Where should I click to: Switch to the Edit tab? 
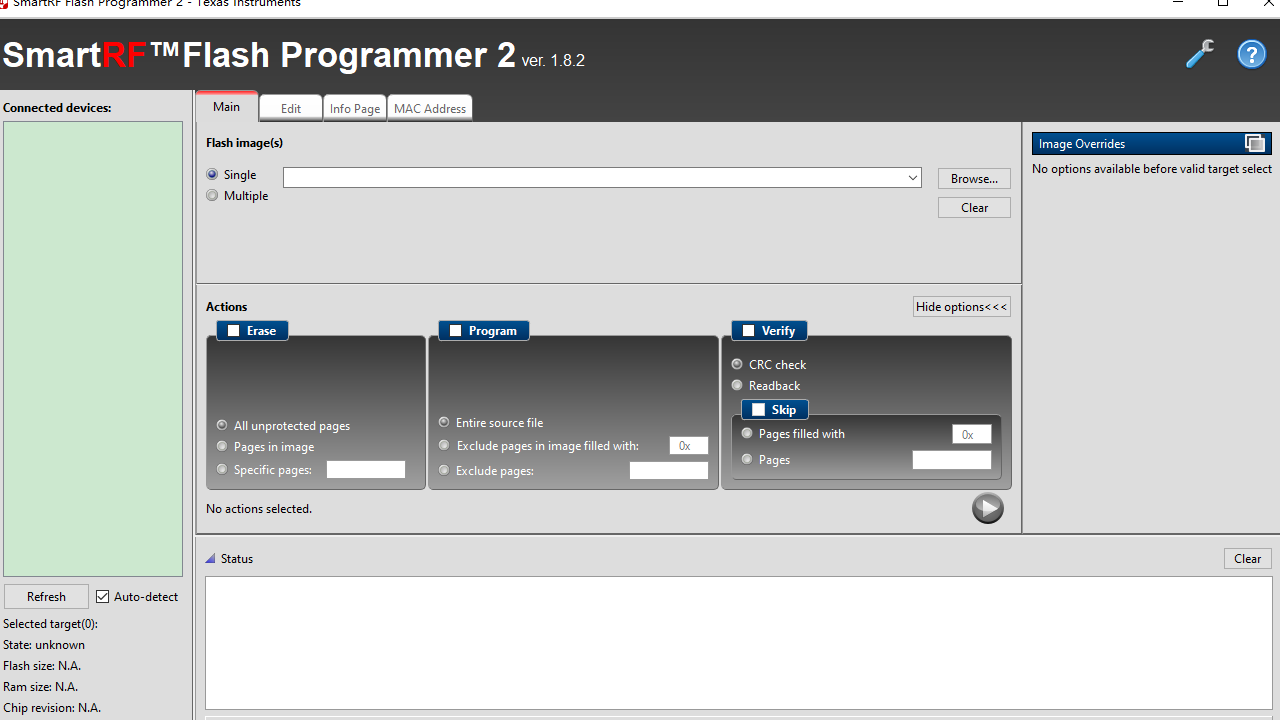tap(291, 108)
